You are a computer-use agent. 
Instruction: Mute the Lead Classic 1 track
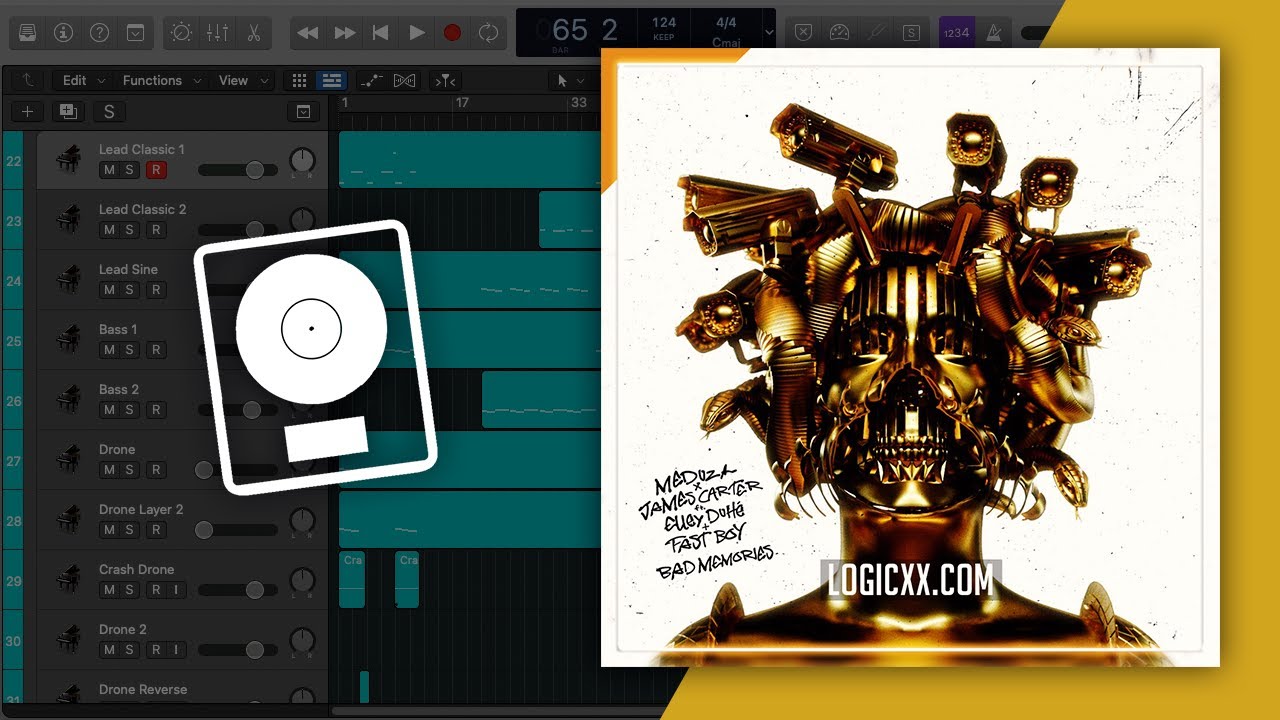pos(109,170)
